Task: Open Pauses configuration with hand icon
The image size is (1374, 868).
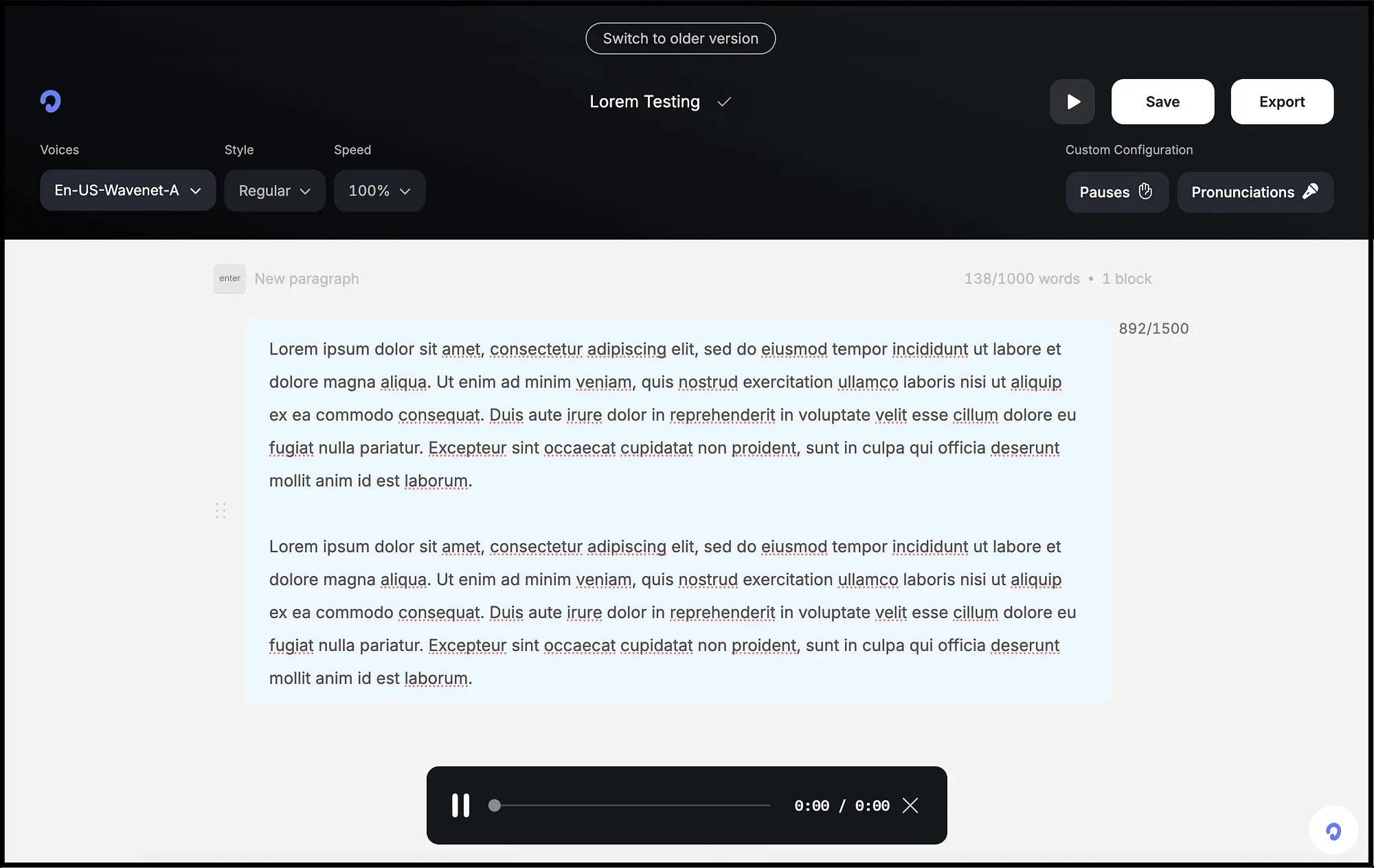Action: pos(1116,192)
